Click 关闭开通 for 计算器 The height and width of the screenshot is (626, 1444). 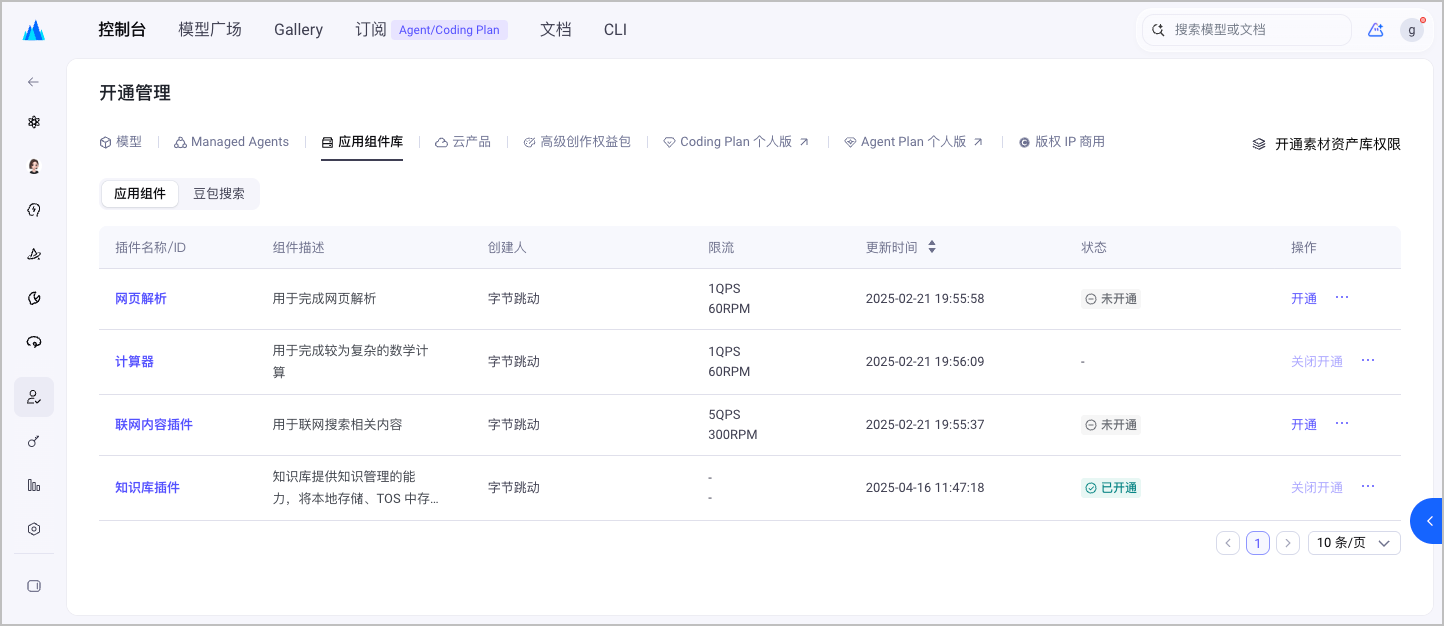pos(1317,362)
